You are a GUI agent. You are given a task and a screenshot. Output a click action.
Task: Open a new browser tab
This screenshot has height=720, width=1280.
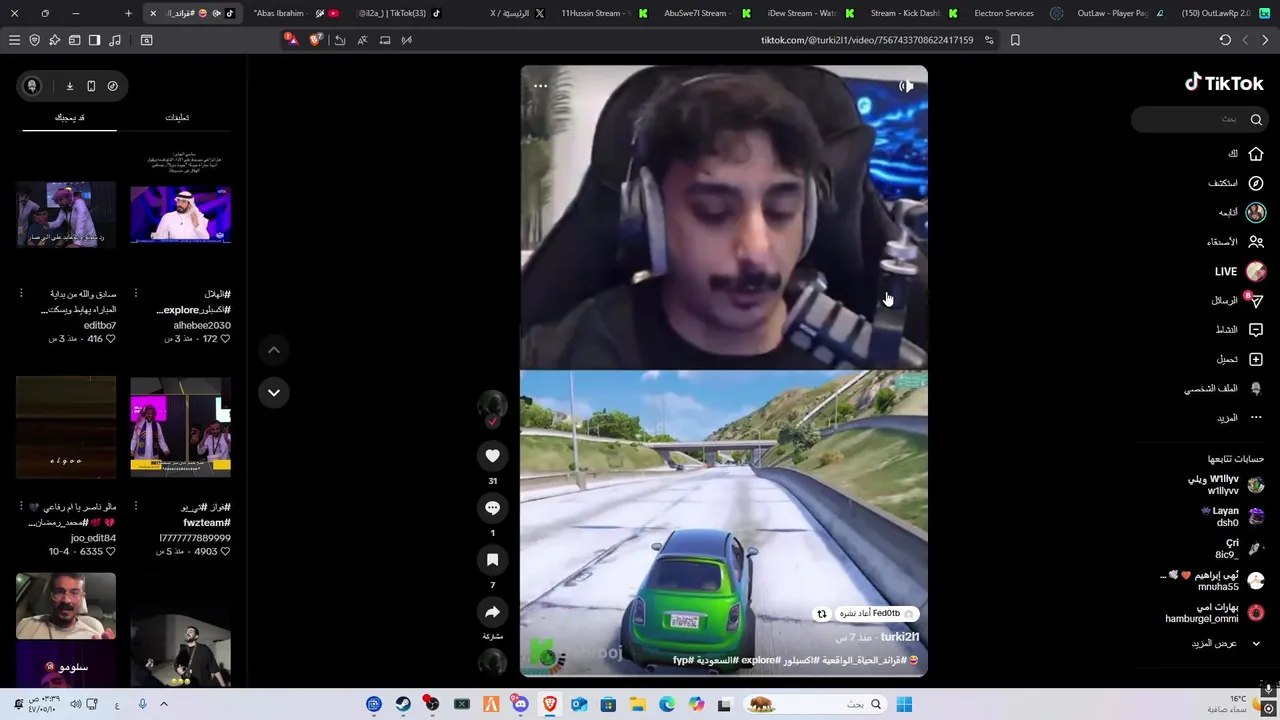pos(128,13)
